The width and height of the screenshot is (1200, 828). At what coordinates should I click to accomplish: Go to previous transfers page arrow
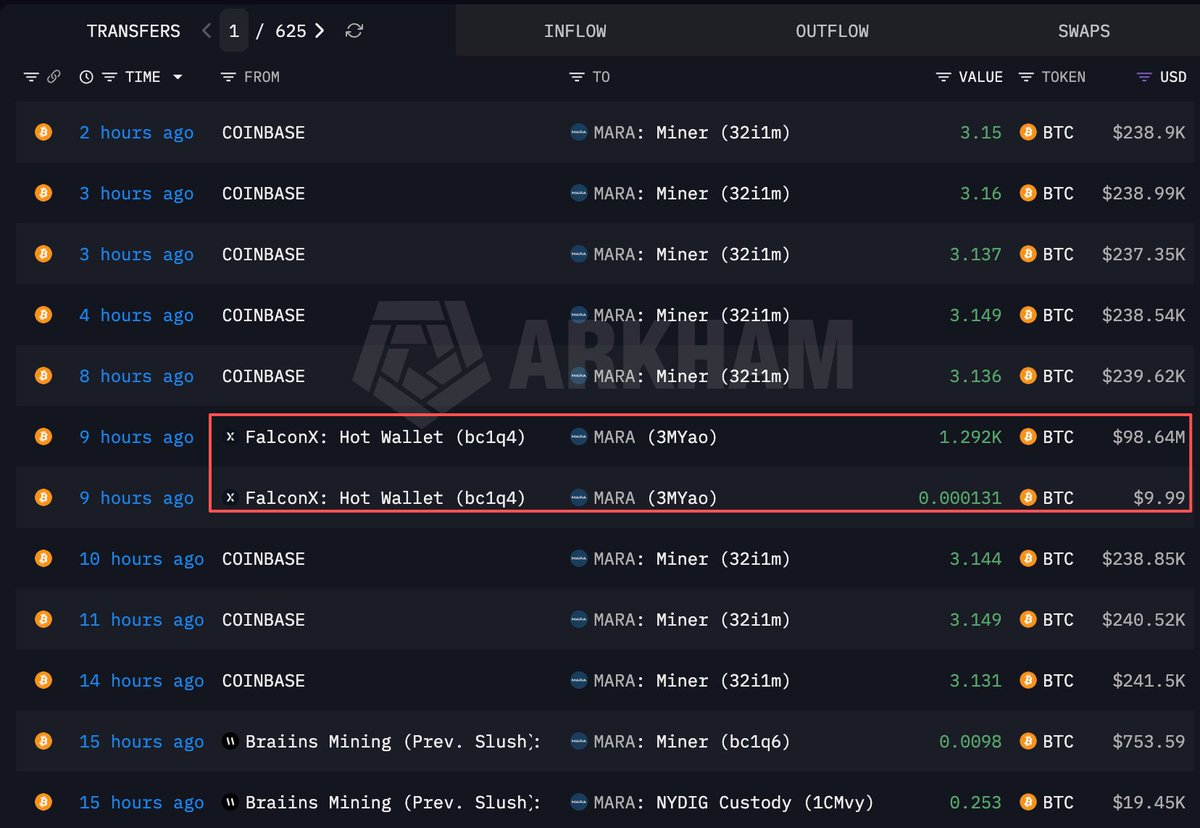[x=206, y=31]
